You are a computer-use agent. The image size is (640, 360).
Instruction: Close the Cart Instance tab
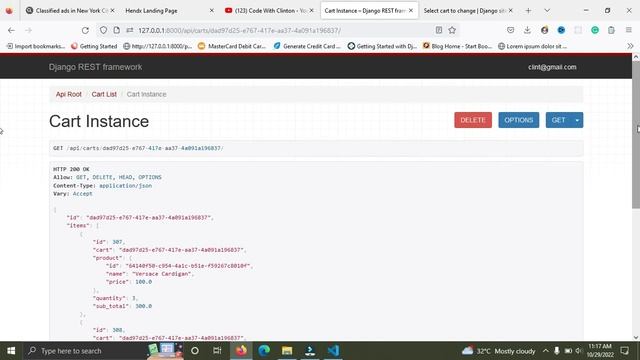(411, 11)
